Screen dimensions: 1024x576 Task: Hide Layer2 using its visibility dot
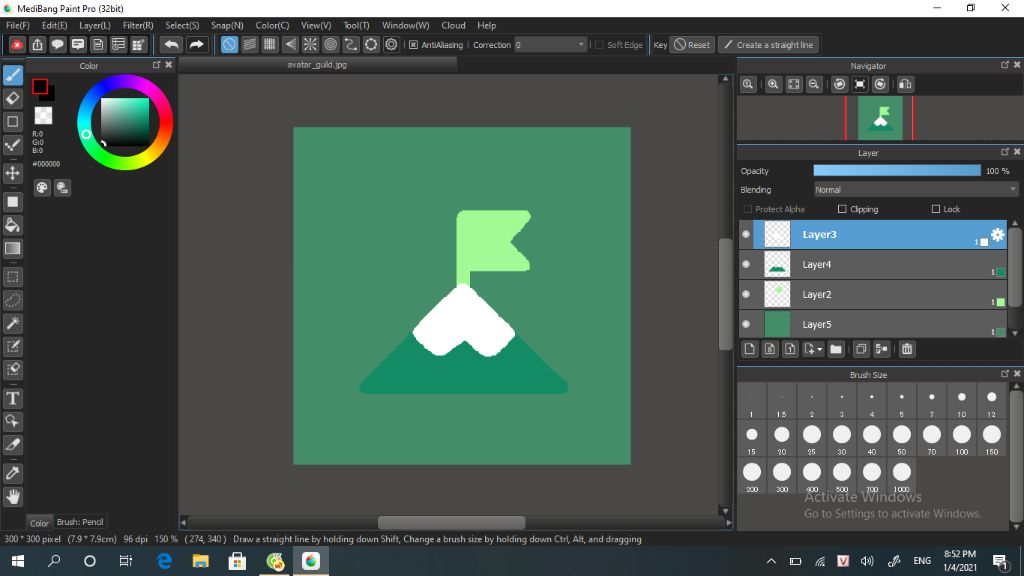tap(746, 295)
